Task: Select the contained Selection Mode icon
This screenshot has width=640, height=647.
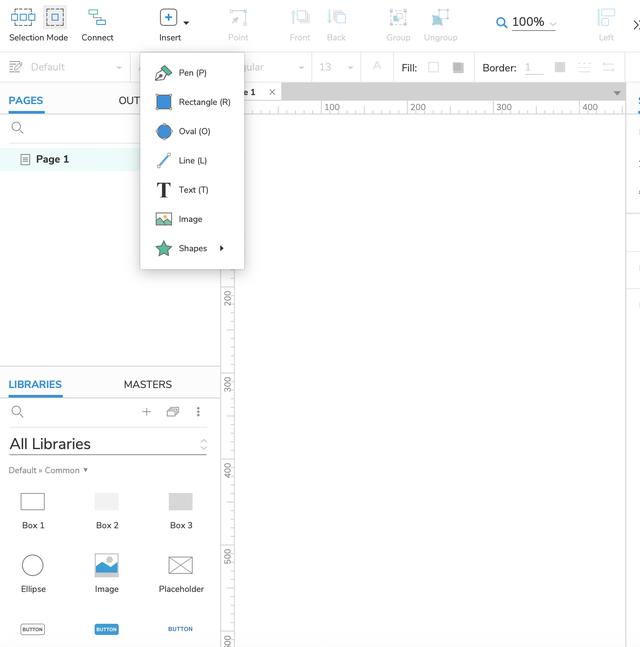Action: (55, 17)
